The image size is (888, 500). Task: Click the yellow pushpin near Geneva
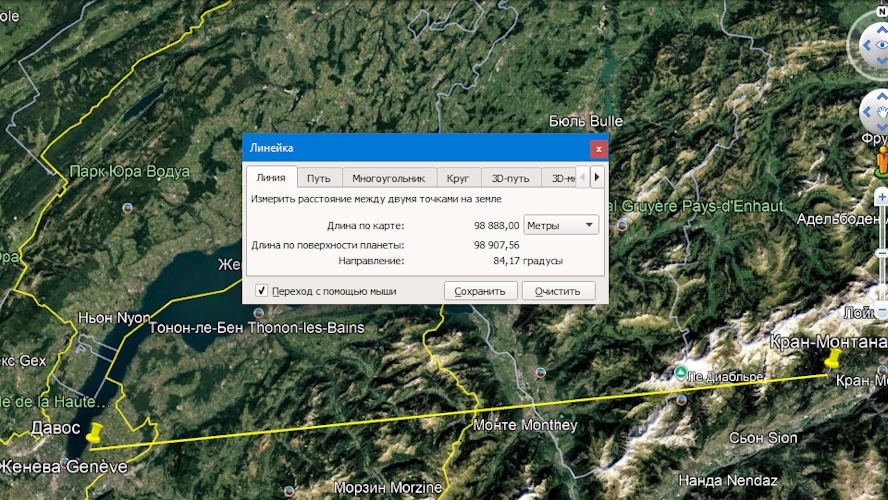click(96, 433)
